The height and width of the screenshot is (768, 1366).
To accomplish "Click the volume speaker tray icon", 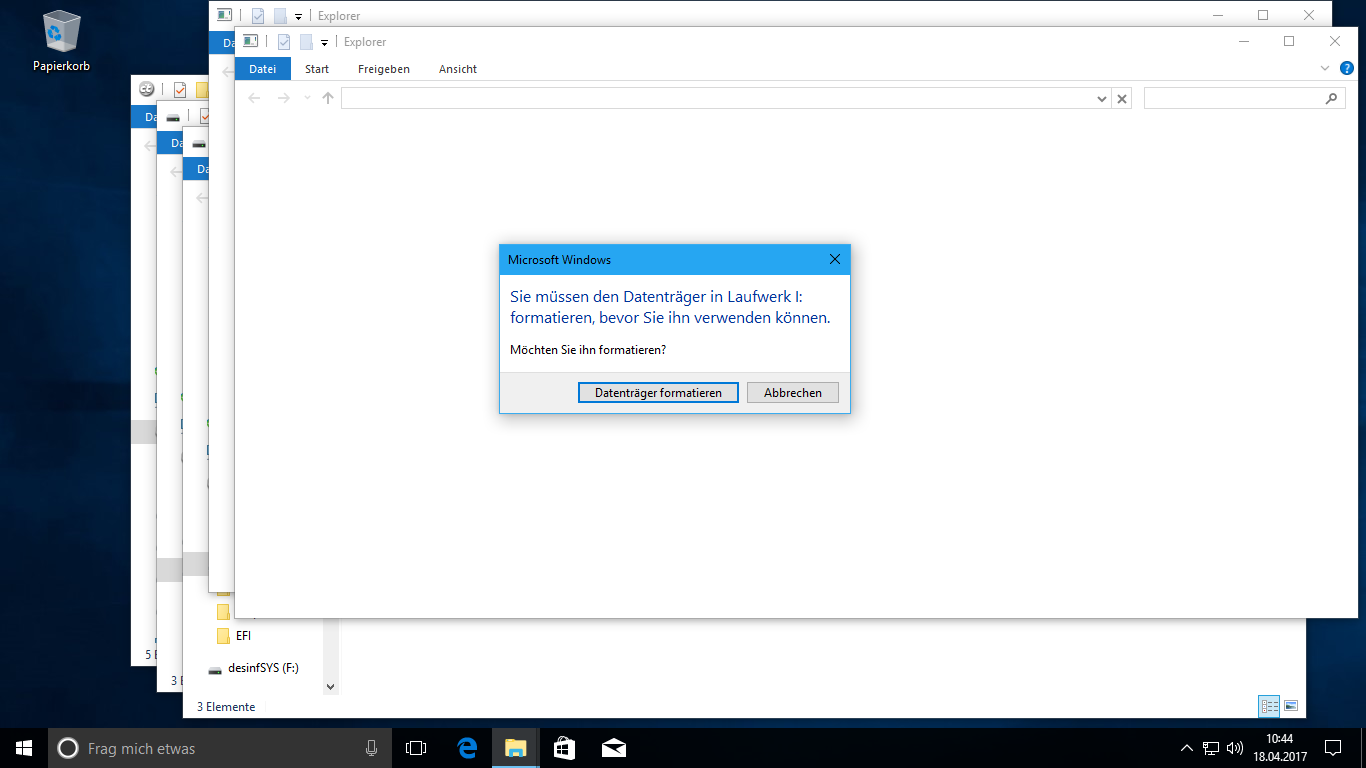I will (1235, 748).
